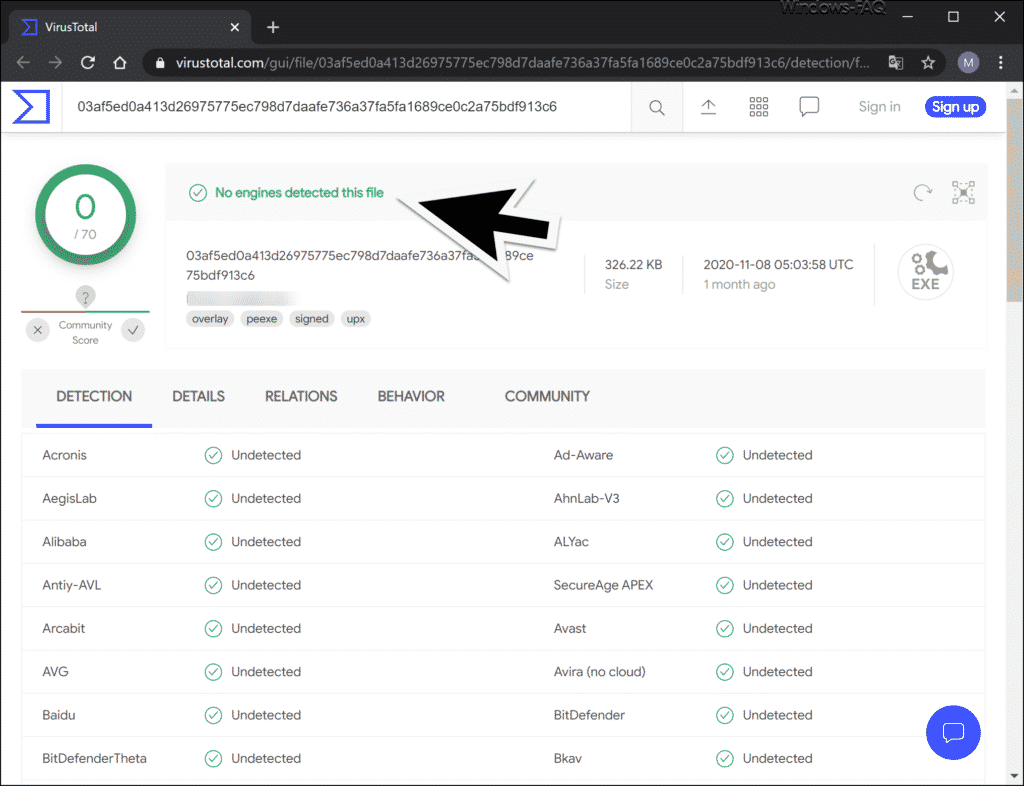Click the AegisLab engine name

[x=69, y=499]
